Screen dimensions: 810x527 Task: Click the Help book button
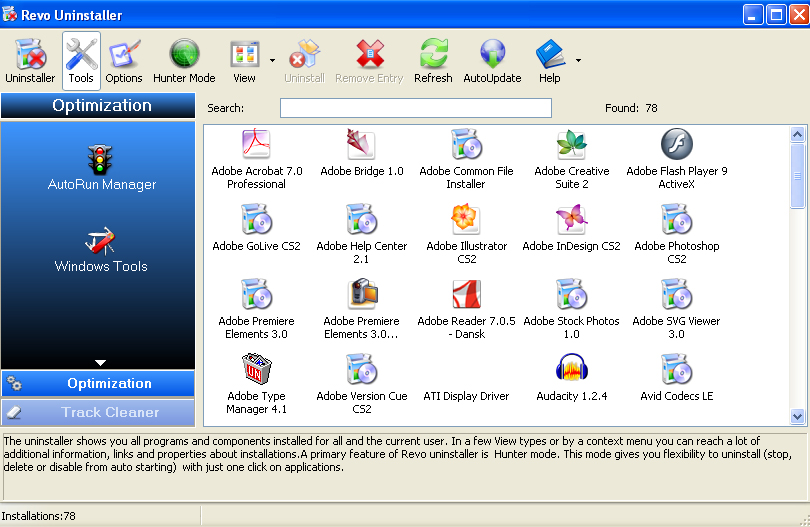[x=549, y=61]
